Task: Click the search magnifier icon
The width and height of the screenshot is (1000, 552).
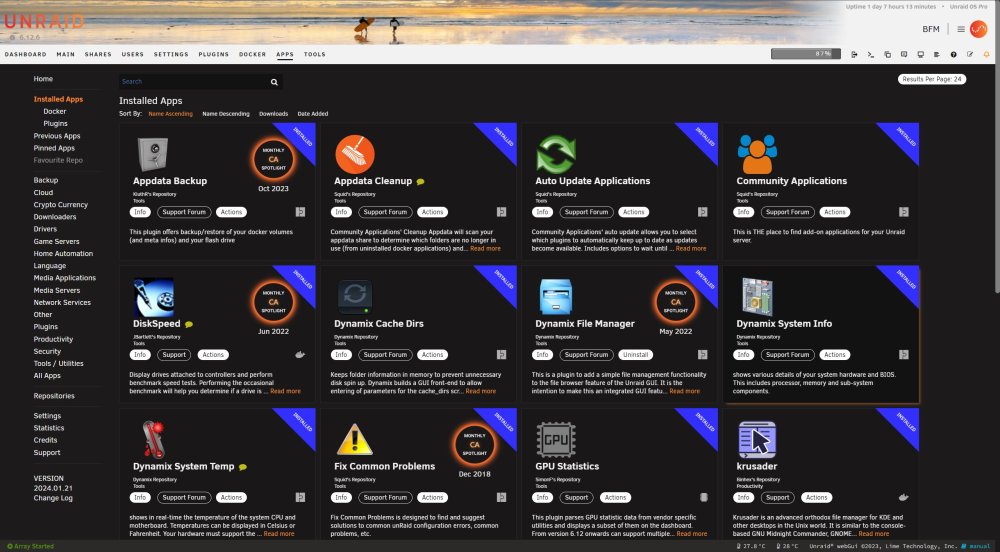Action: click(274, 82)
